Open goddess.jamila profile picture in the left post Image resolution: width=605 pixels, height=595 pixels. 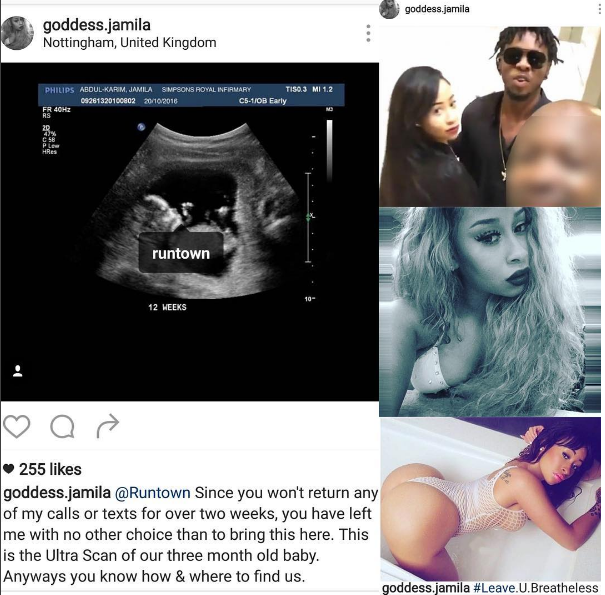(17, 33)
